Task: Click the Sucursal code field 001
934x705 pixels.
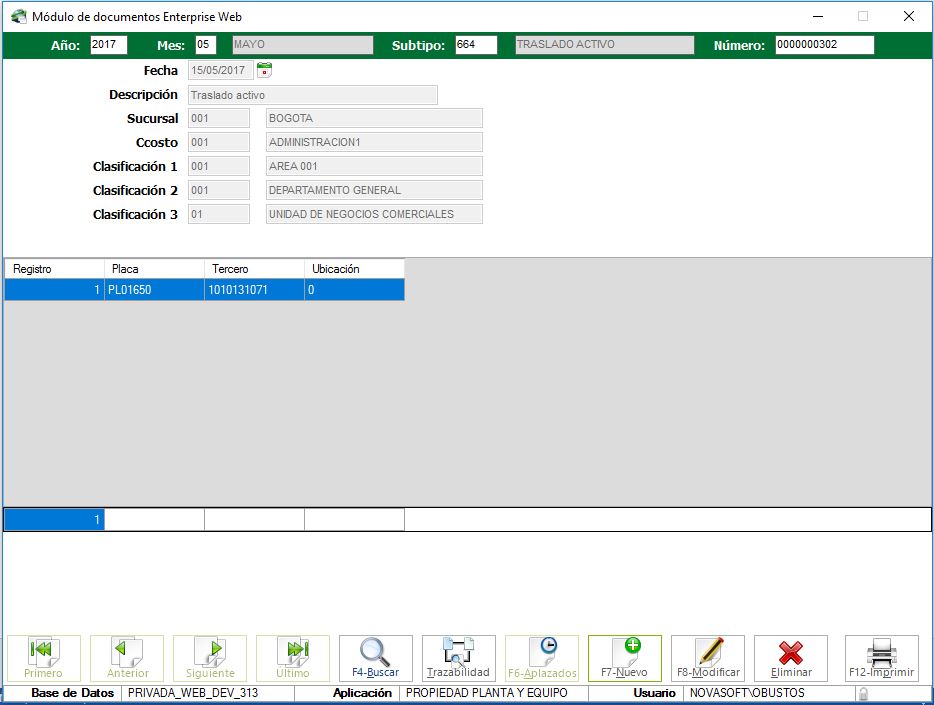Action: (219, 118)
